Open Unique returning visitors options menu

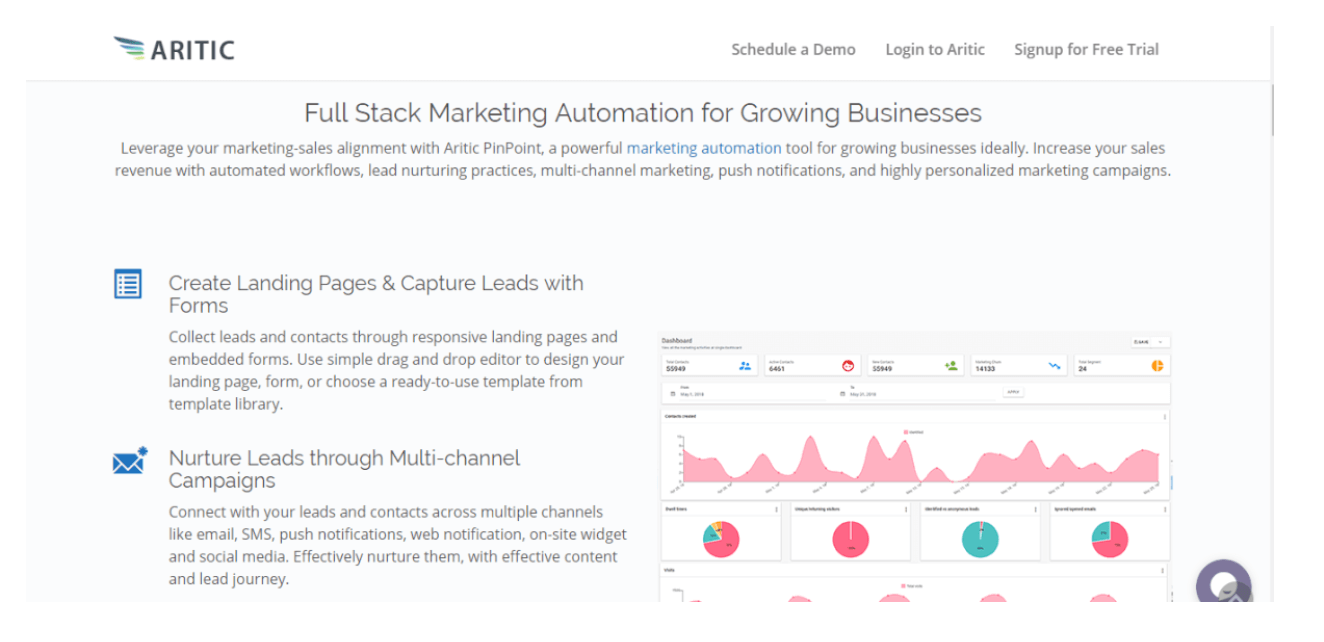pos(905,508)
